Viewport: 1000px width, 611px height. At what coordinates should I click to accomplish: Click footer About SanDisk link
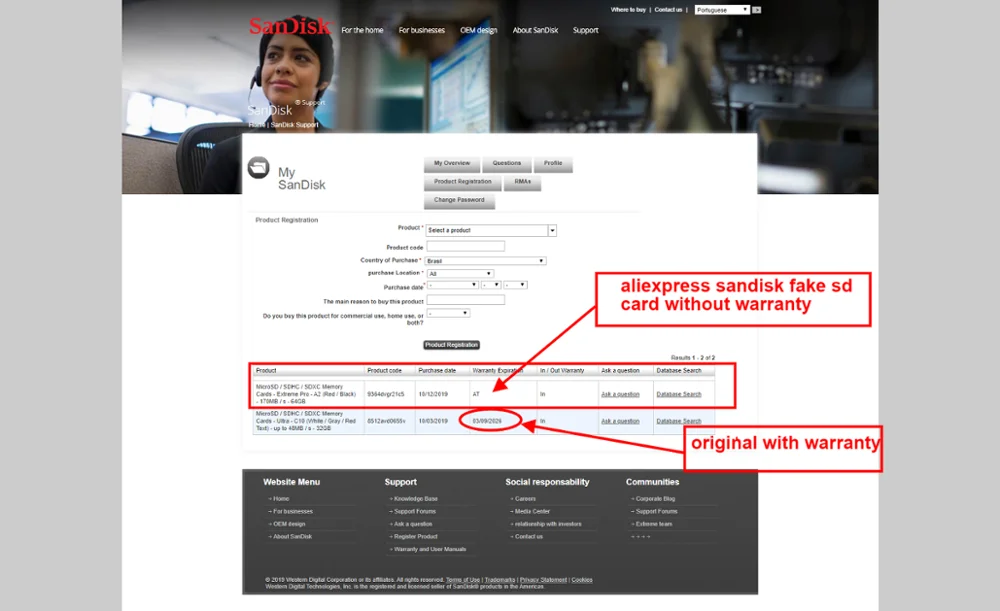coord(292,537)
